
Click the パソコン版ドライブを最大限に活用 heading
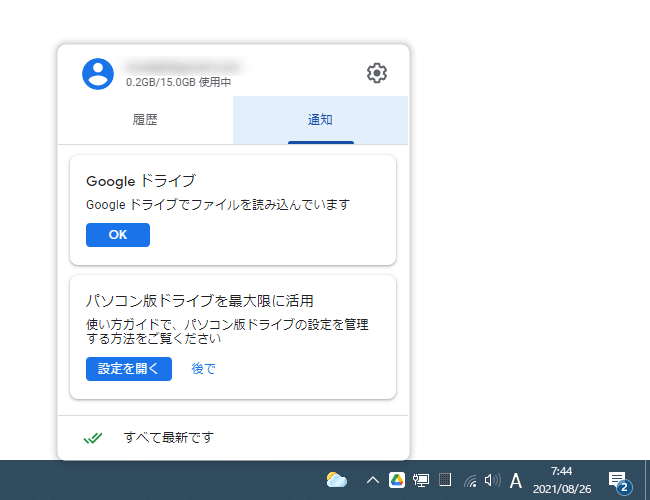tap(199, 301)
